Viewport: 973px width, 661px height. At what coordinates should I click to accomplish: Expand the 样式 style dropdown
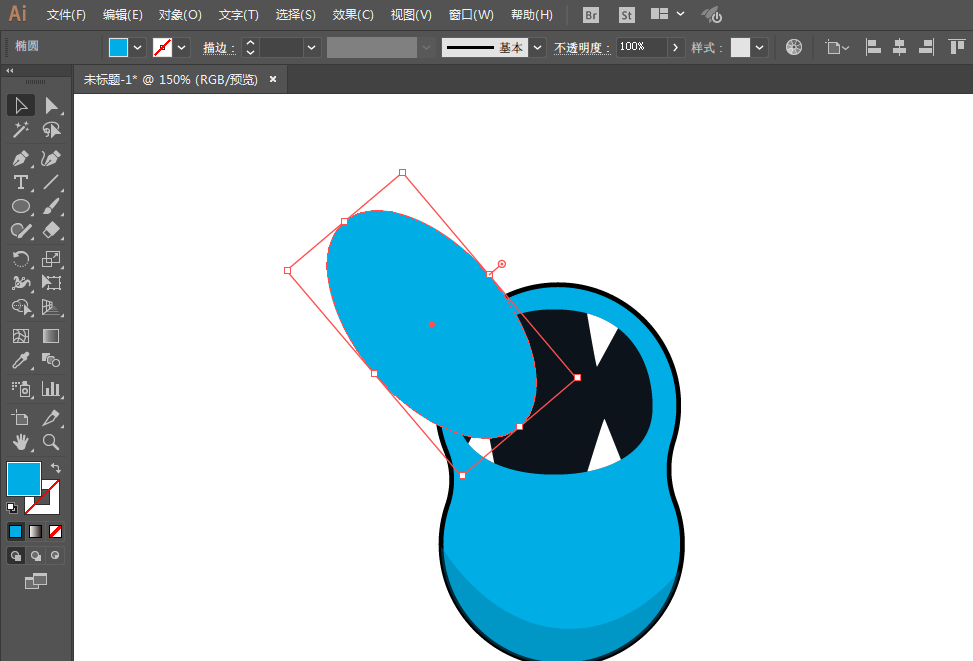(760, 47)
